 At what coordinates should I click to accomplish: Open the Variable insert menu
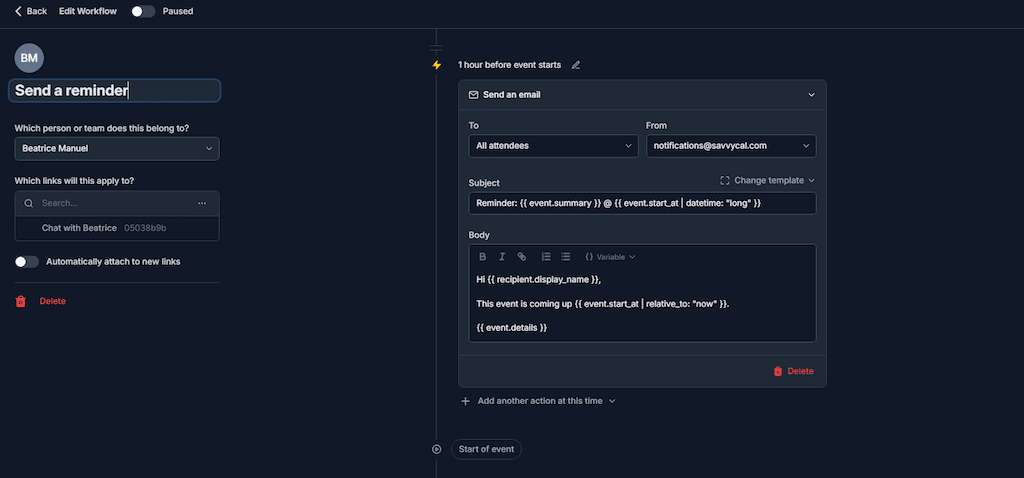point(610,257)
